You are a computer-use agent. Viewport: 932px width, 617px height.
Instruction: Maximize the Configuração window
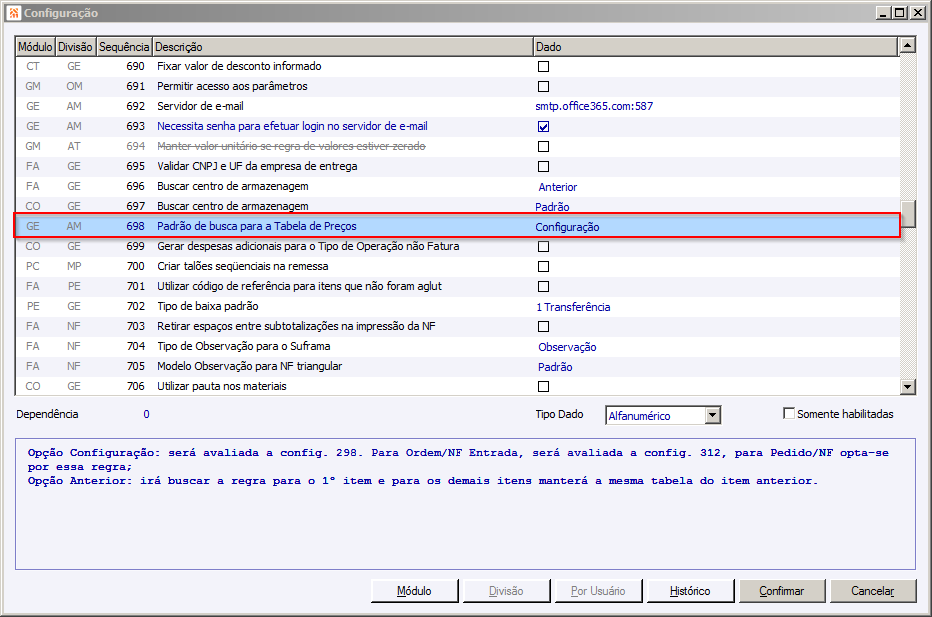pyautogui.click(x=900, y=12)
